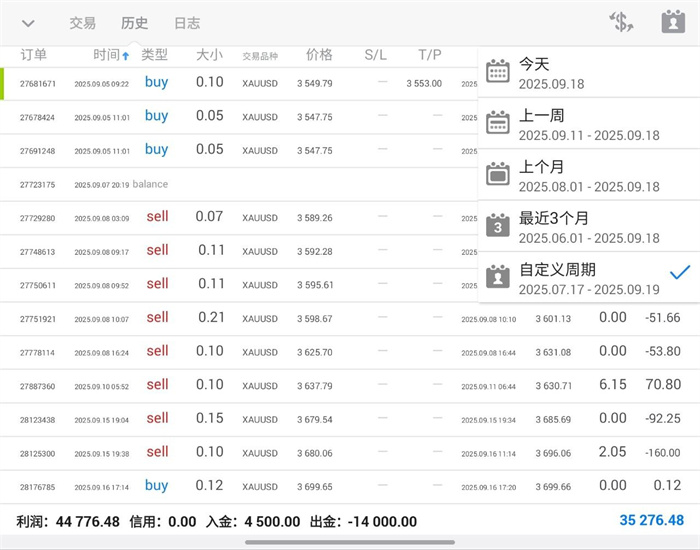Open the 历史 tab
The image size is (700, 550).
[134, 23]
